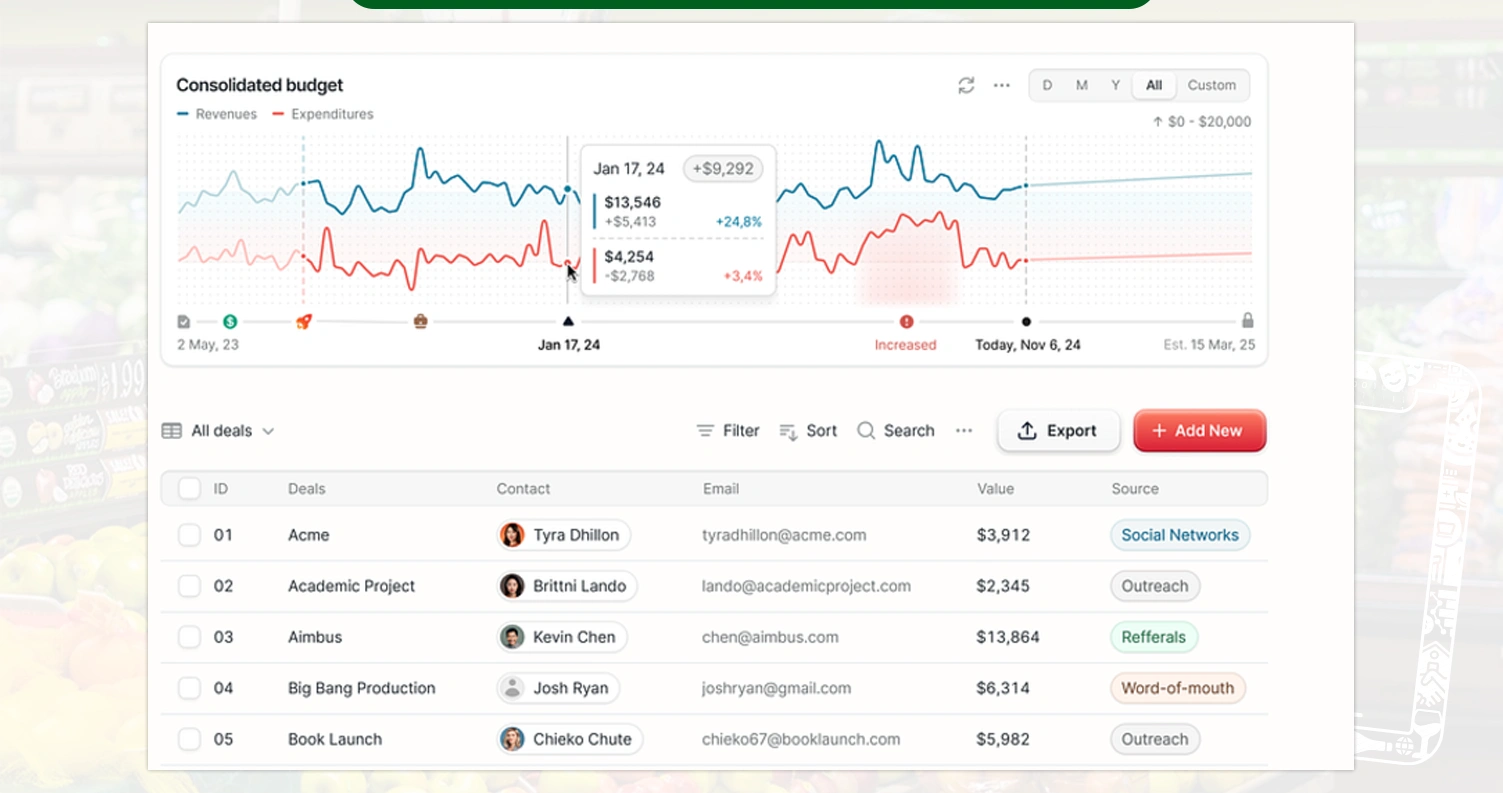
Task: Open the chart's three-dot options menu
Action: click(x=1001, y=85)
